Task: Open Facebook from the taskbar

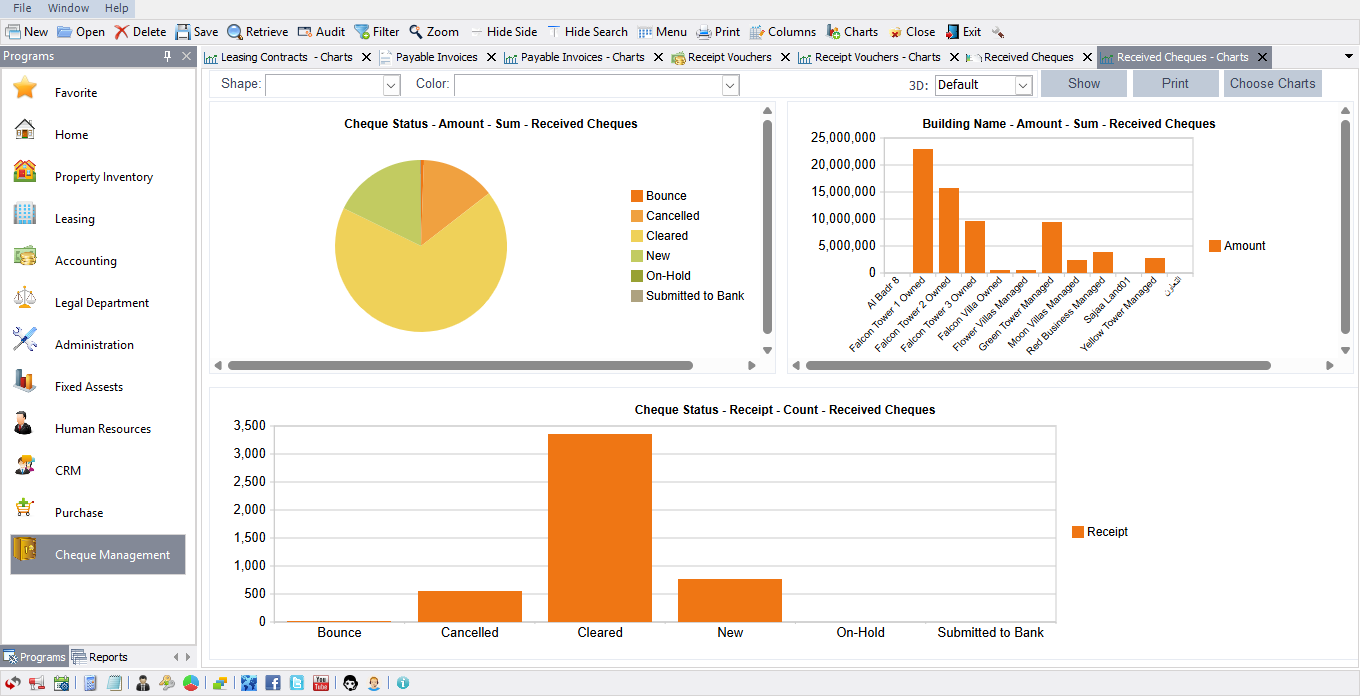Action: [272, 683]
